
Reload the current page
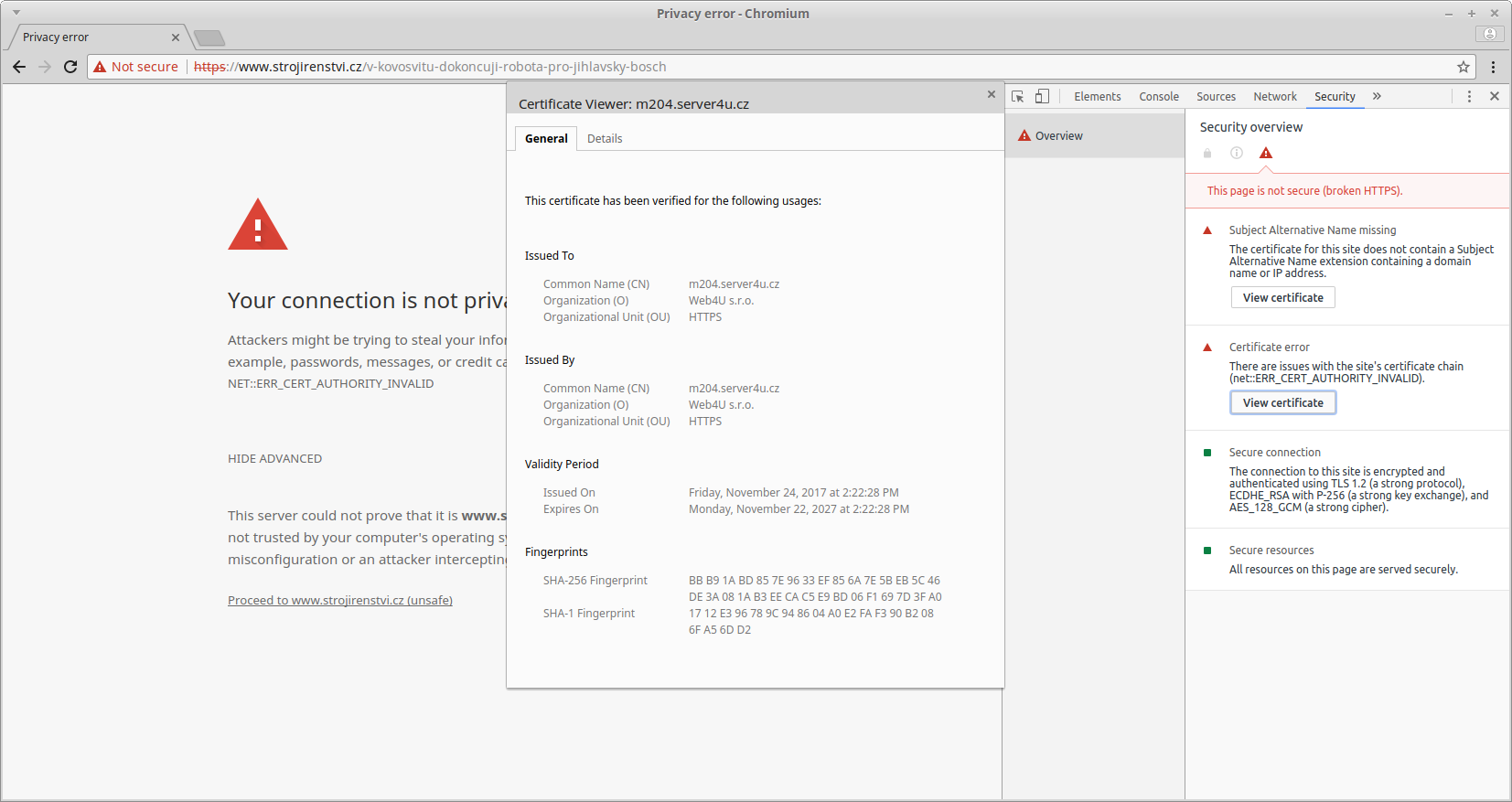(x=70, y=67)
